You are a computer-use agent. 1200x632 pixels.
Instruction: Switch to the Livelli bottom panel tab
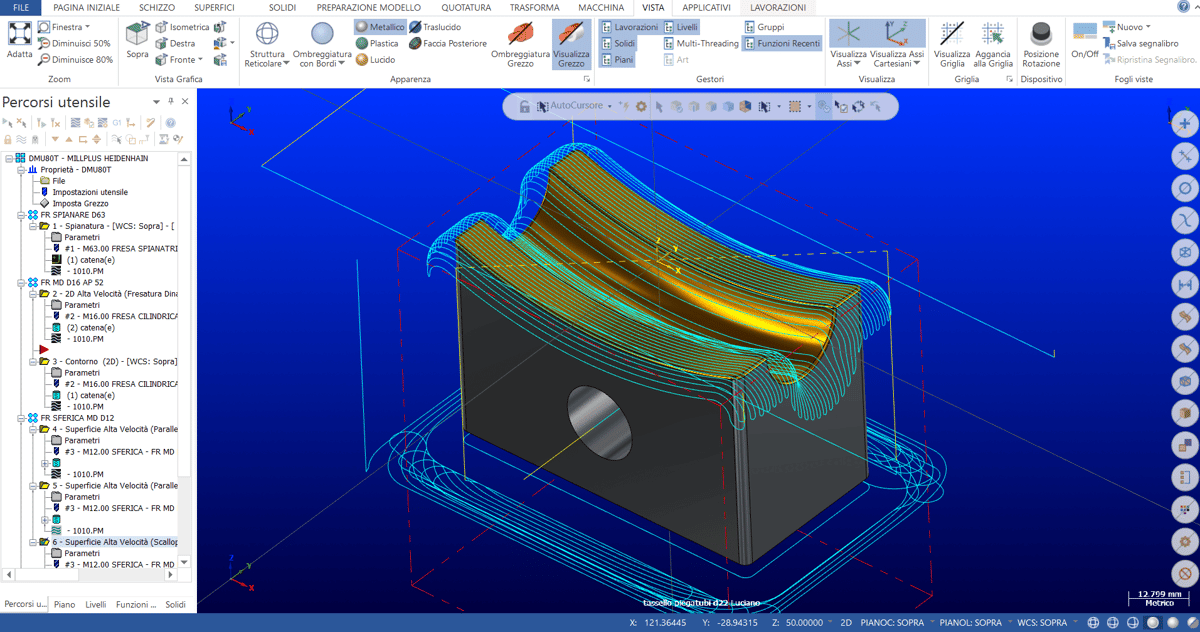coord(95,604)
